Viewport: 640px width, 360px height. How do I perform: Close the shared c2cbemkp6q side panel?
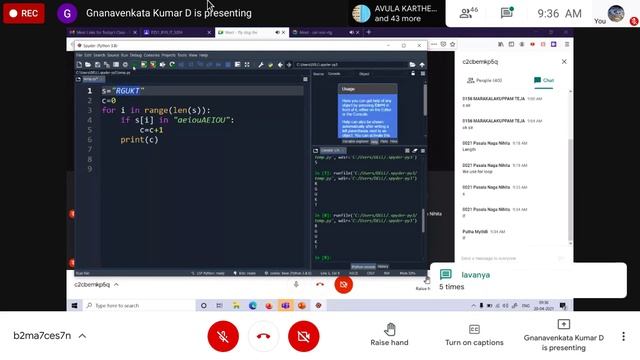tap(564, 62)
